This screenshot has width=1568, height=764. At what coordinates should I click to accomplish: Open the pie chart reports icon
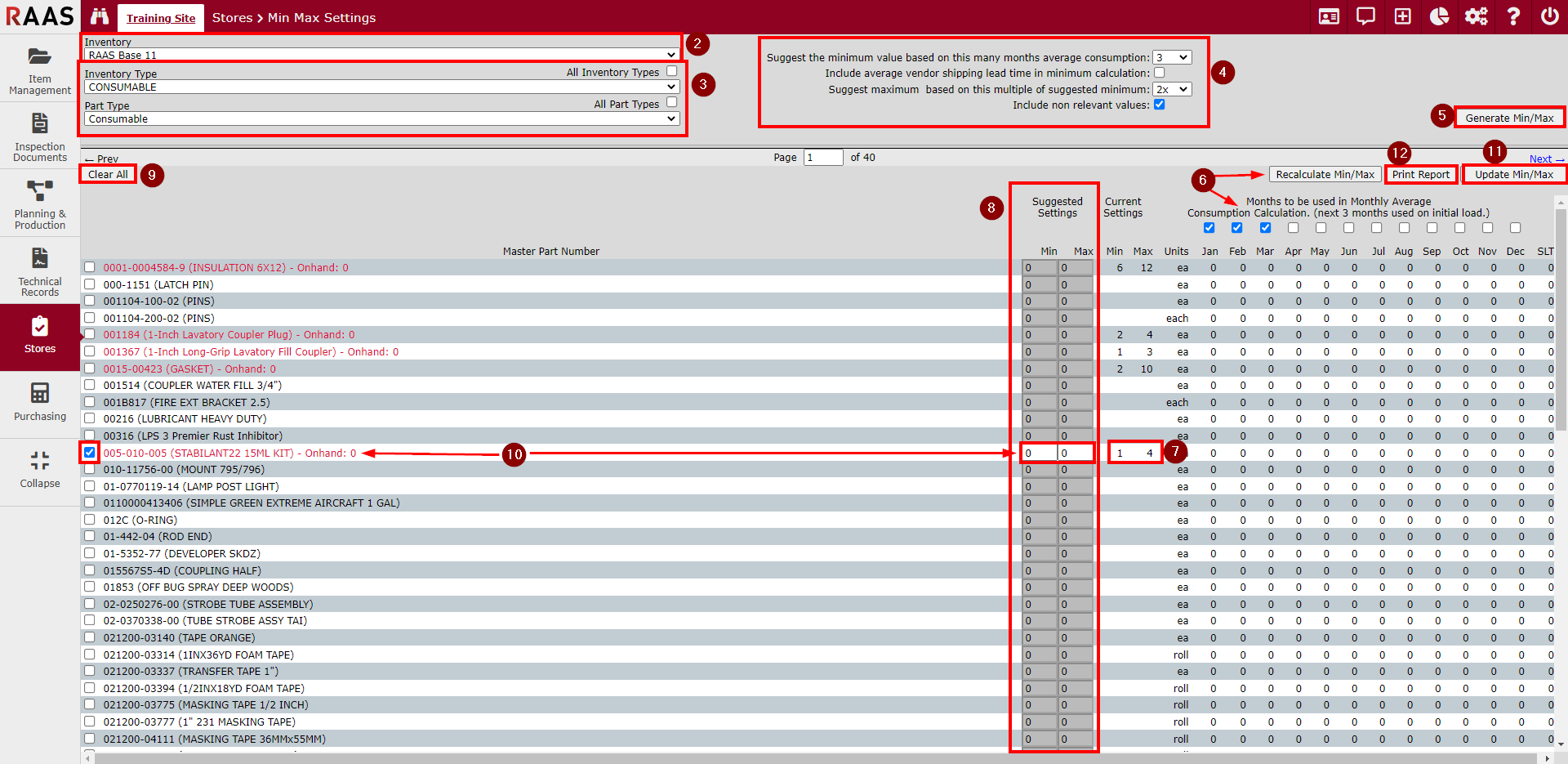click(1439, 17)
